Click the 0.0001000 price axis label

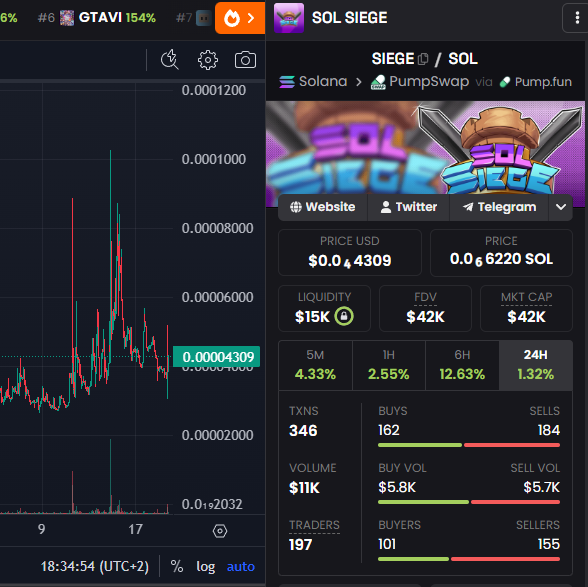pos(214,159)
